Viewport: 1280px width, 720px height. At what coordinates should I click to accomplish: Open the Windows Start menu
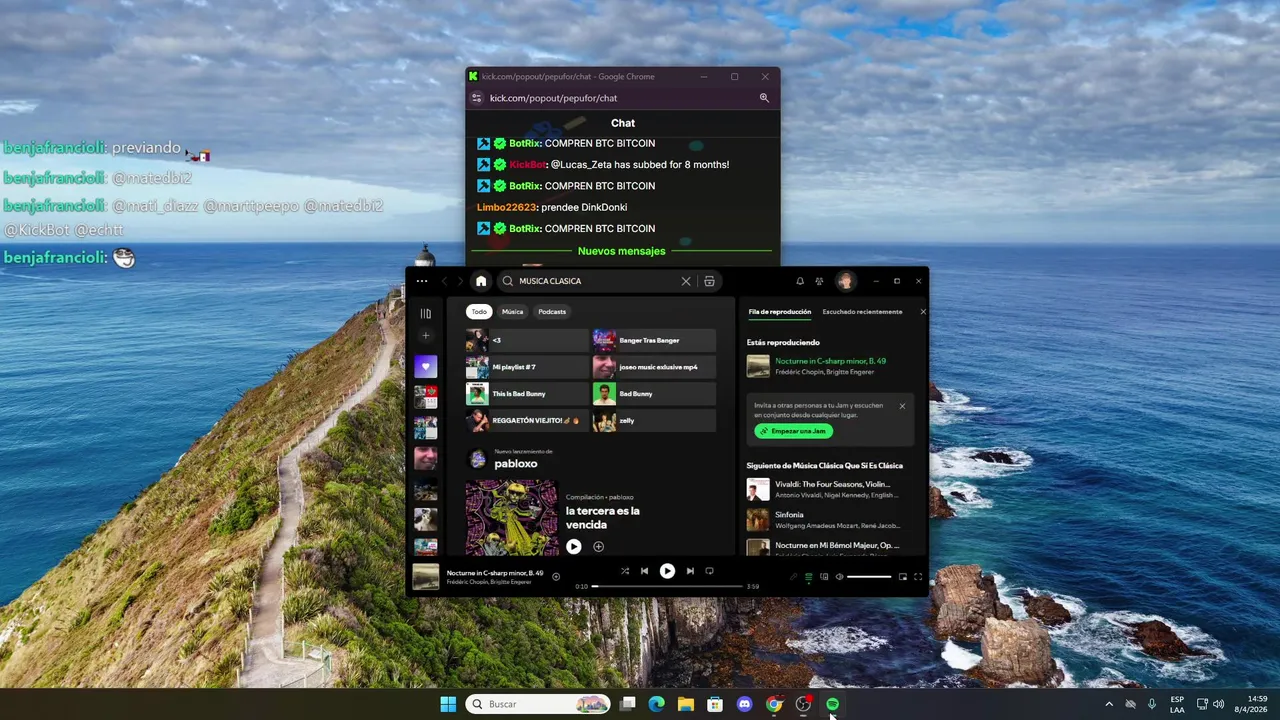[x=448, y=704]
